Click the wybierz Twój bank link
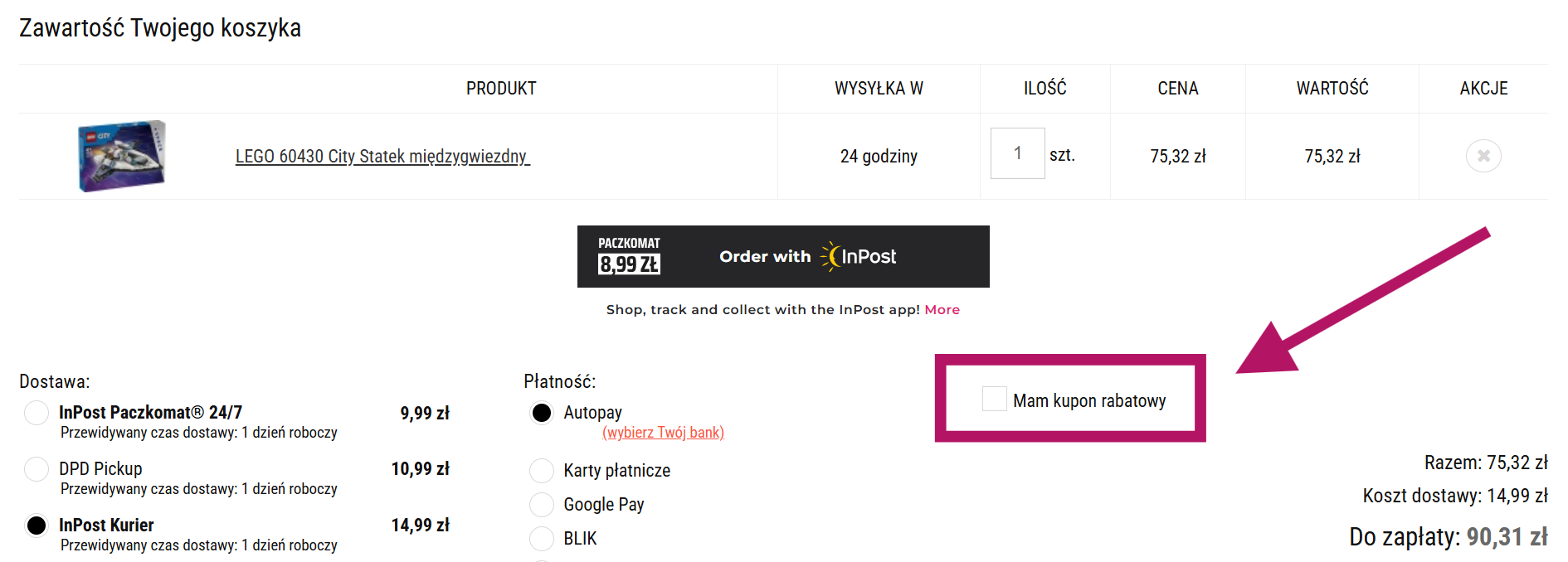1568x562 pixels. click(x=663, y=433)
